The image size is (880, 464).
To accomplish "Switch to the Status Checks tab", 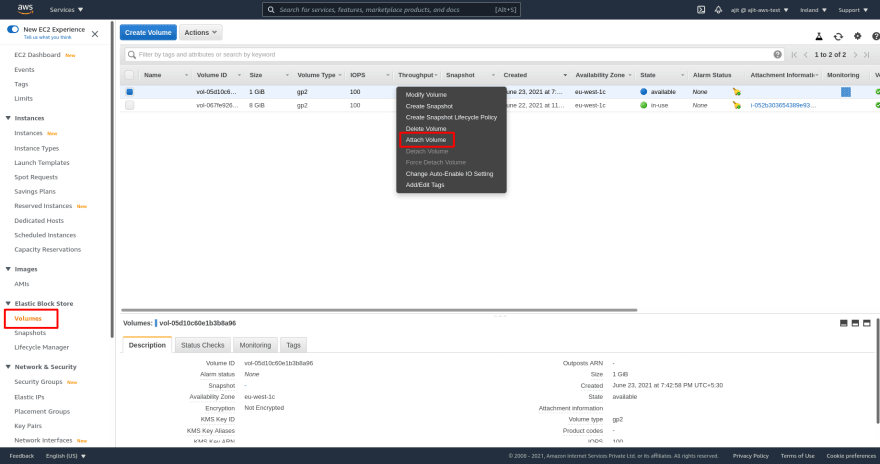I will (203, 345).
